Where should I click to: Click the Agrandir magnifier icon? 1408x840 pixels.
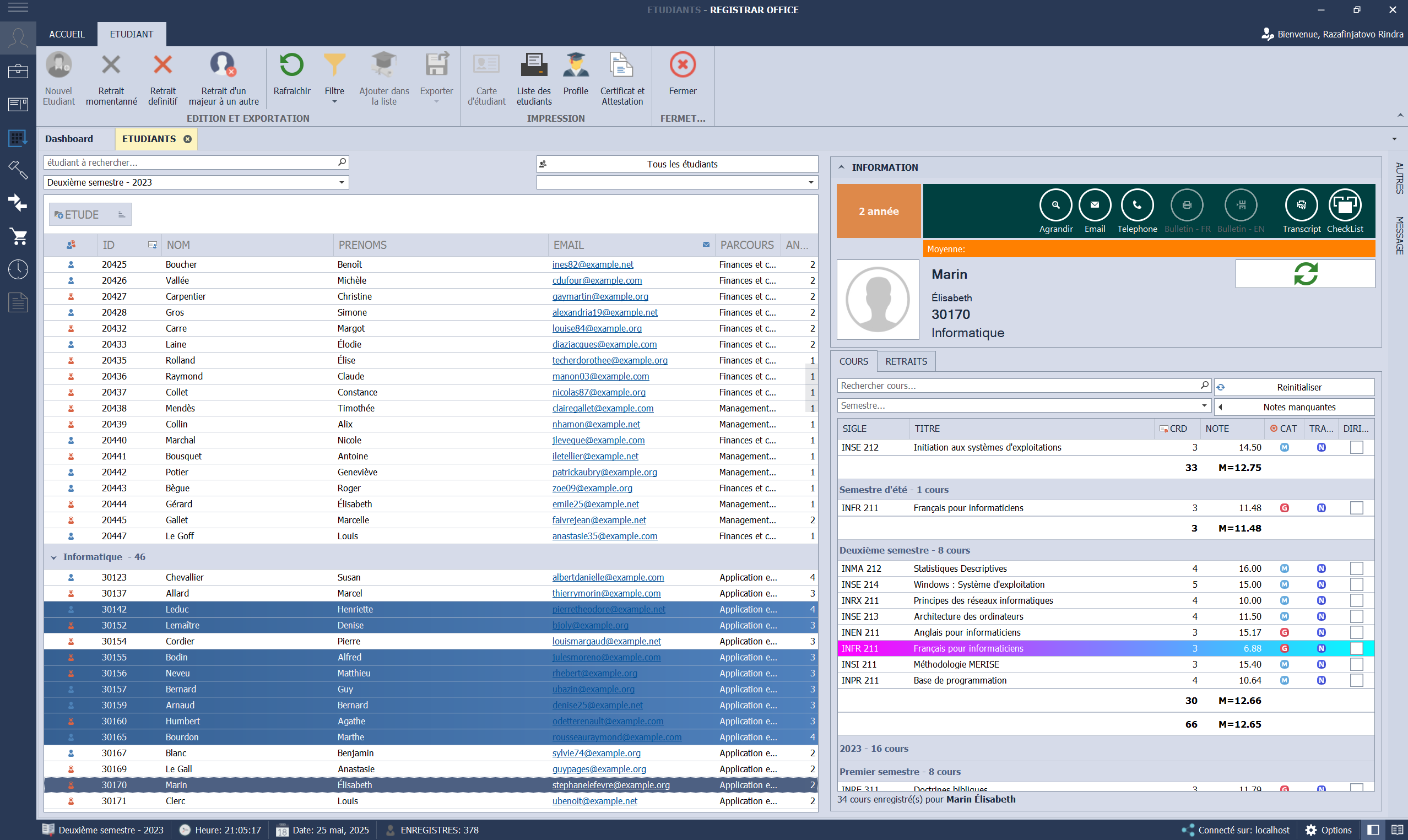click(x=1055, y=205)
